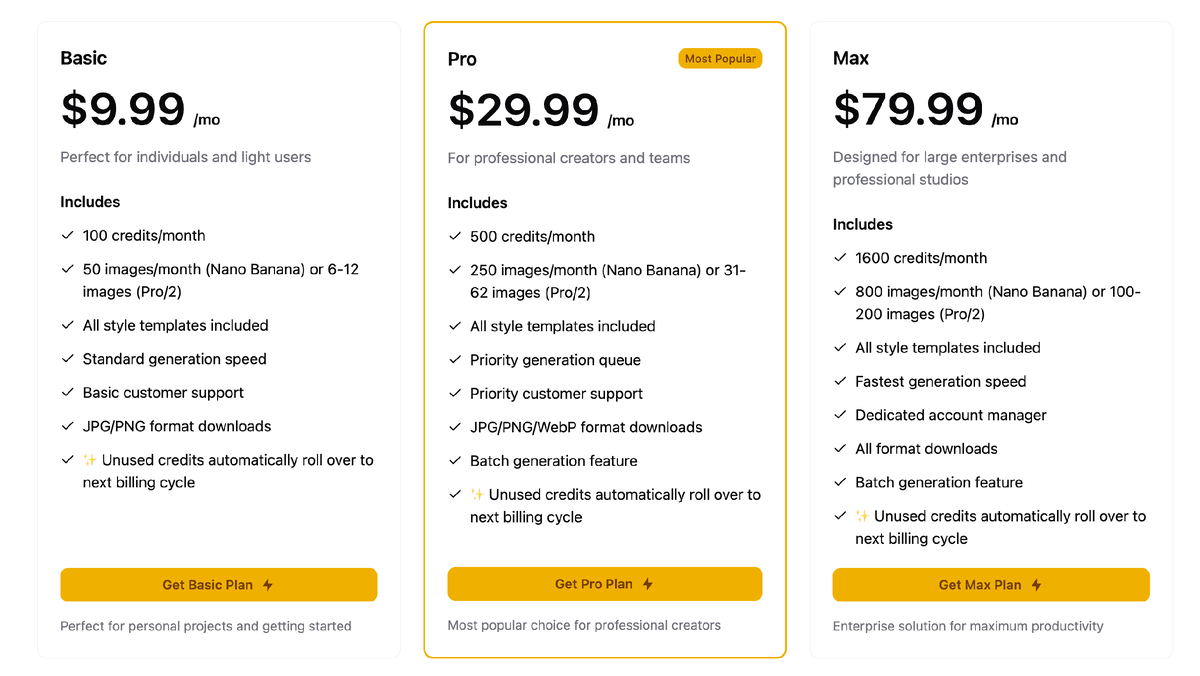Image resolution: width=1200 pixels, height=676 pixels.
Task: Click checkmark beside 500 credits/month
Action: click(x=455, y=237)
